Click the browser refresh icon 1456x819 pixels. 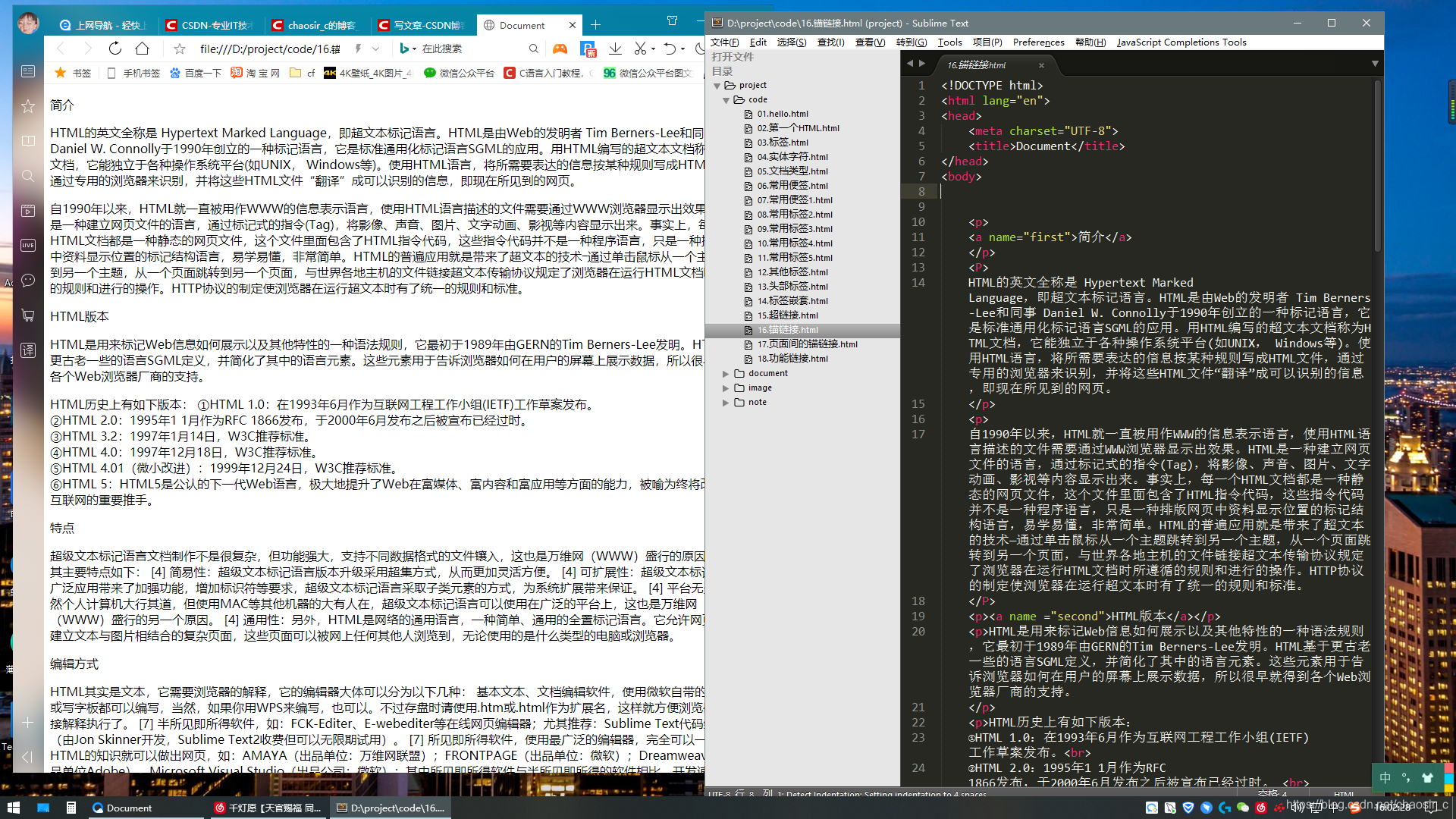point(115,49)
